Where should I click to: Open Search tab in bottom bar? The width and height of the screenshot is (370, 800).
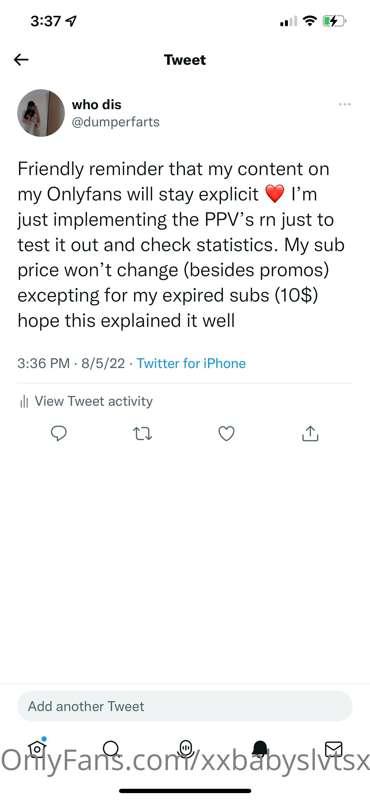(x=110, y=748)
